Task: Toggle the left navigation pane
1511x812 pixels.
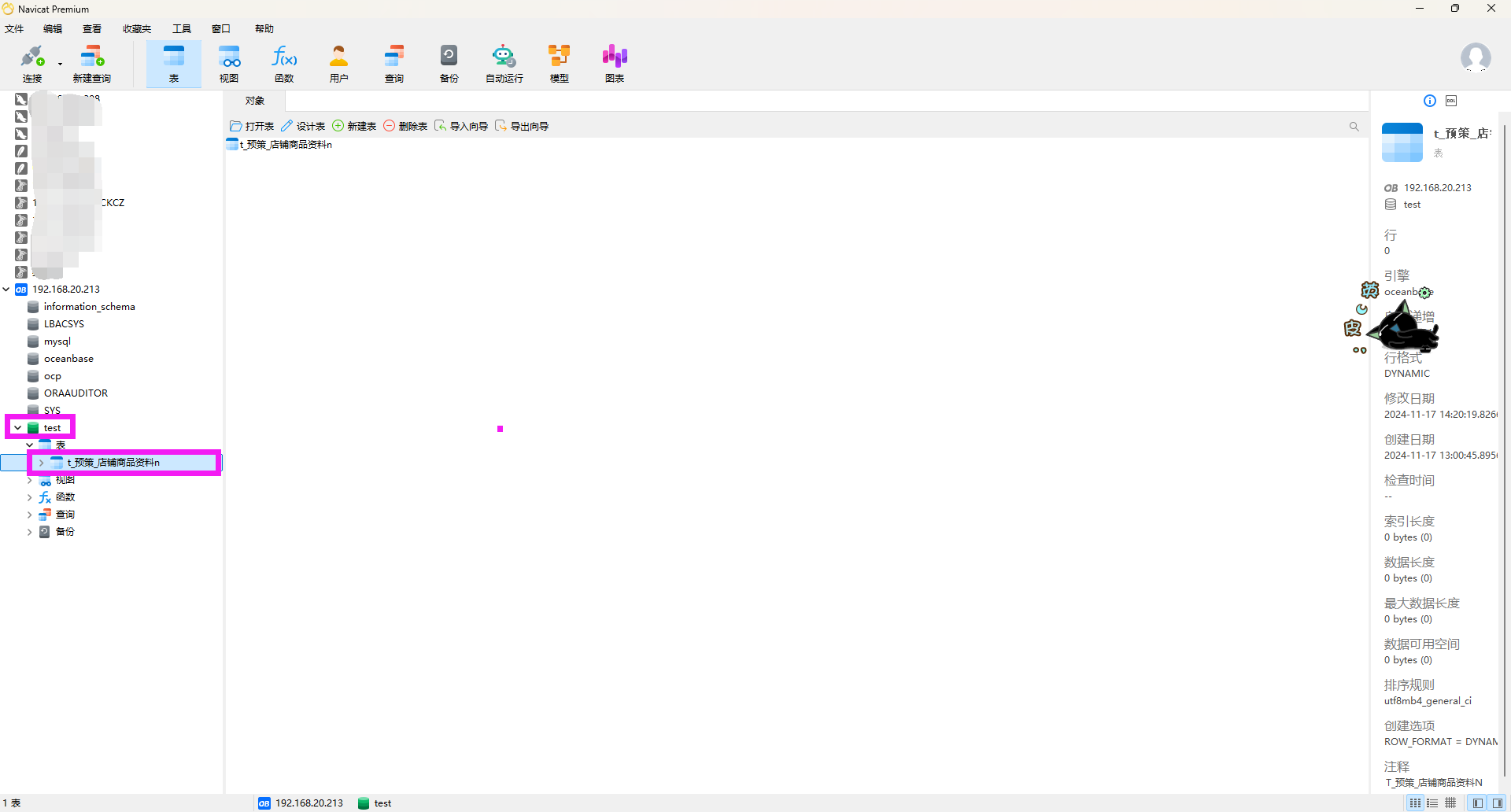Action: click(x=1478, y=803)
